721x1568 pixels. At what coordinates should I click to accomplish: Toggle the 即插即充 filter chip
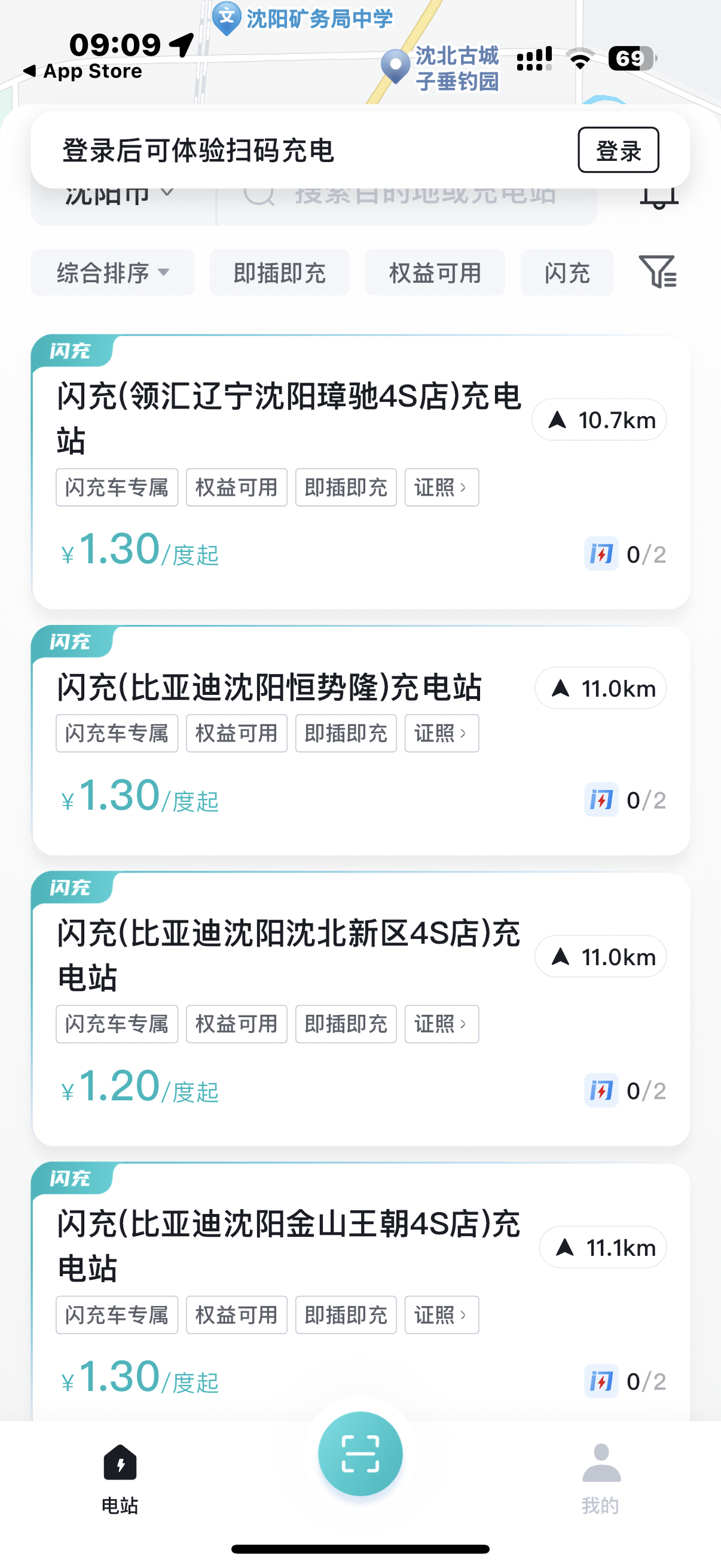click(x=279, y=273)
